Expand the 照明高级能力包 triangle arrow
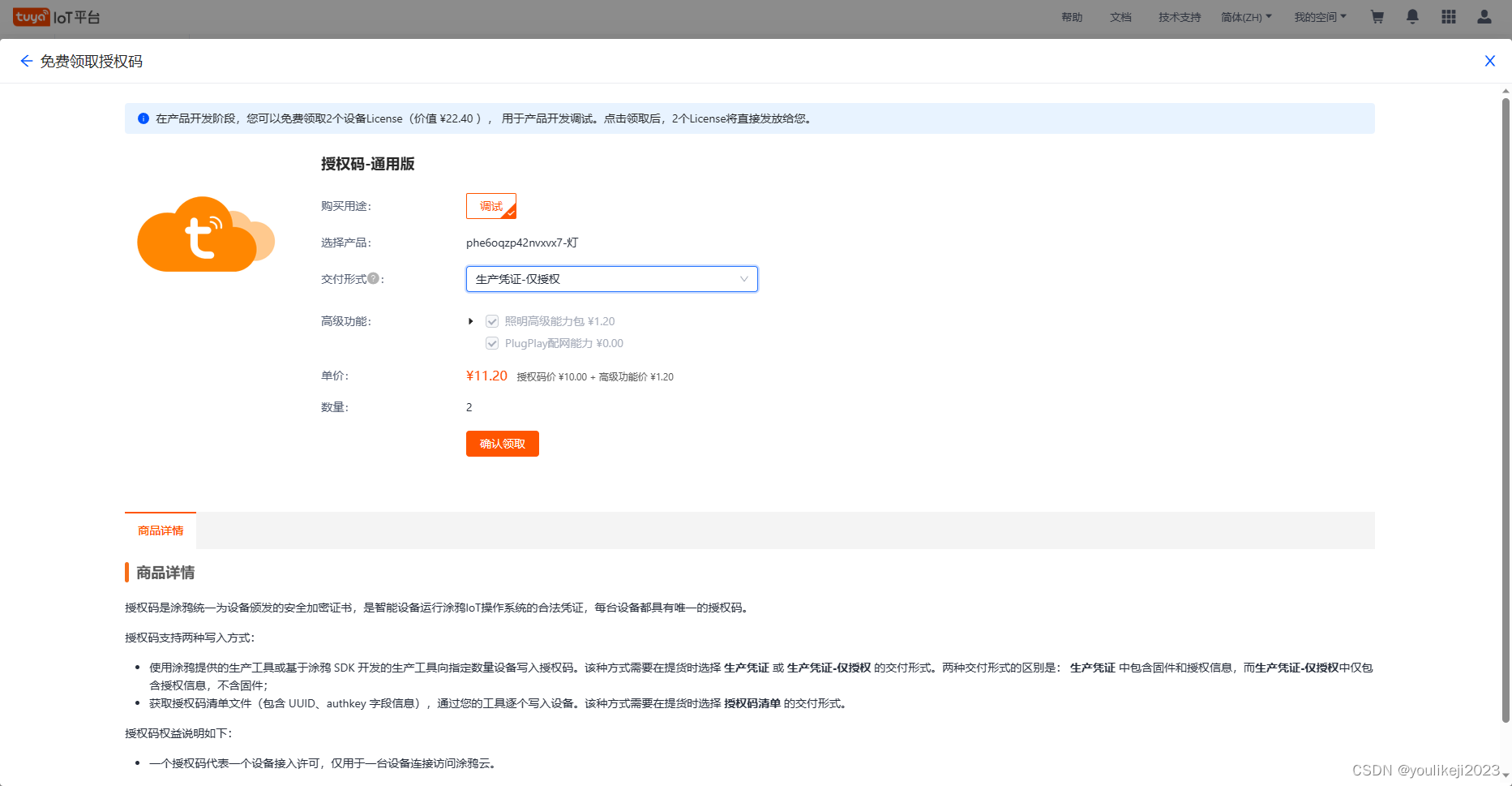Screen dimensions: 1512x786 [x=471, y=321]
